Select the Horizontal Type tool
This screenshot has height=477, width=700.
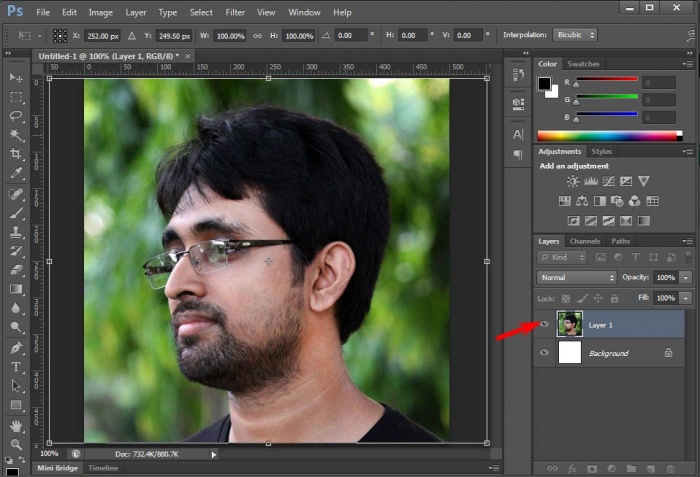tap(16, 367)
